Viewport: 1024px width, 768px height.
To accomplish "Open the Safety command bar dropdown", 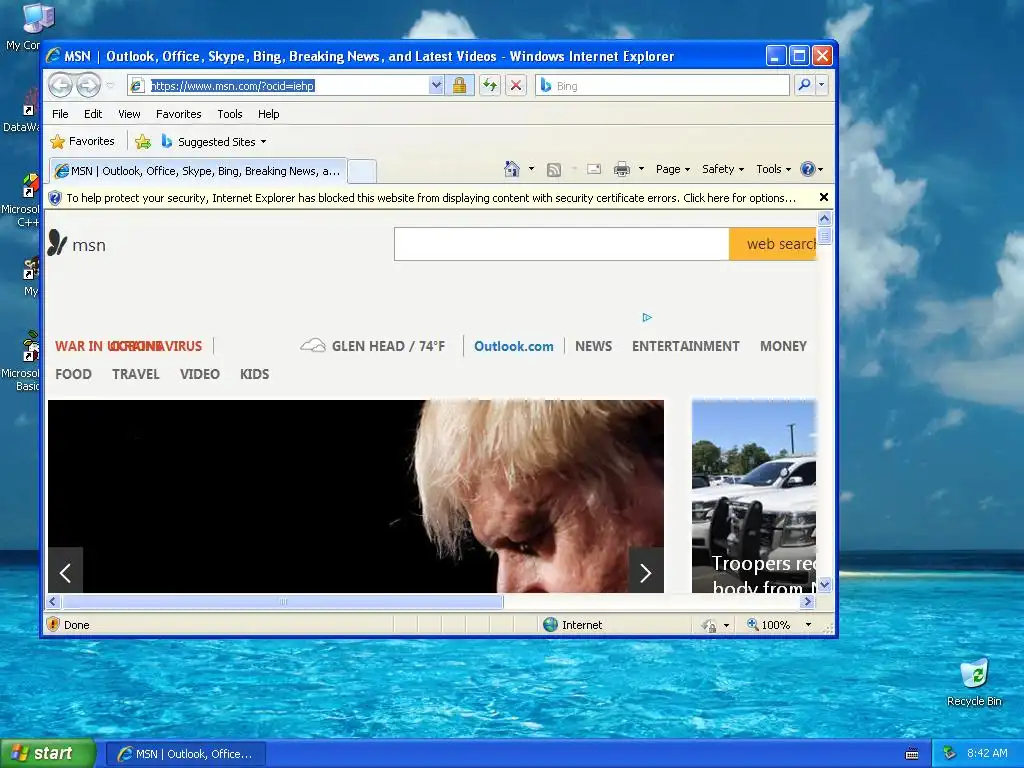I will [723, 169].
